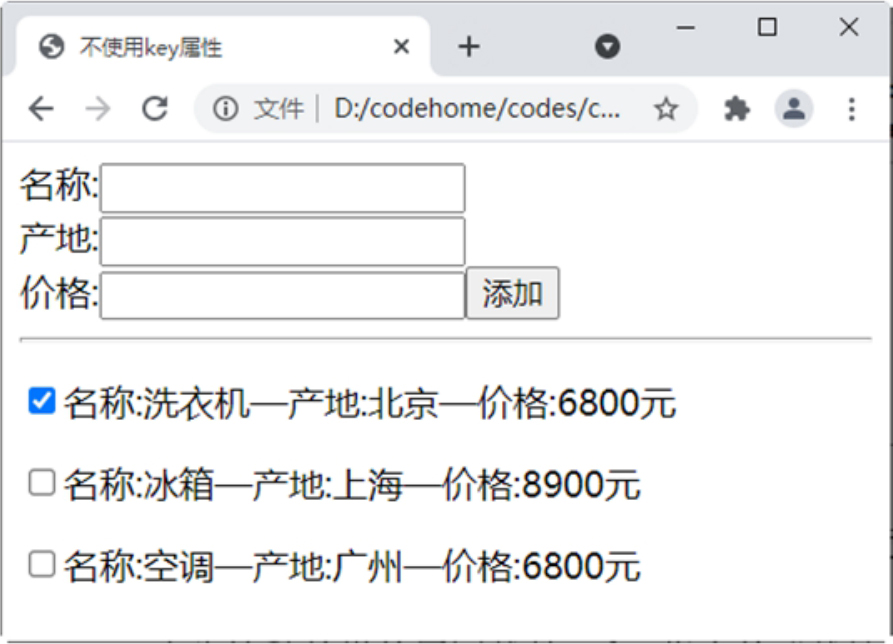
Task: Open the tab search dropdown arrow
Action: click(607, 46)
